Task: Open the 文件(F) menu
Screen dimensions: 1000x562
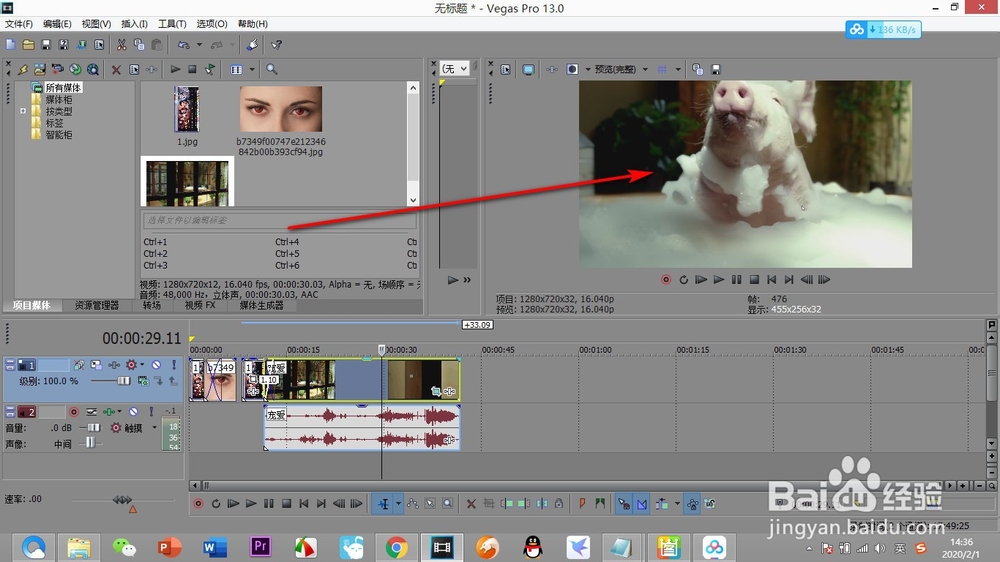Action: pyautogui.click(x=18, y=24)
